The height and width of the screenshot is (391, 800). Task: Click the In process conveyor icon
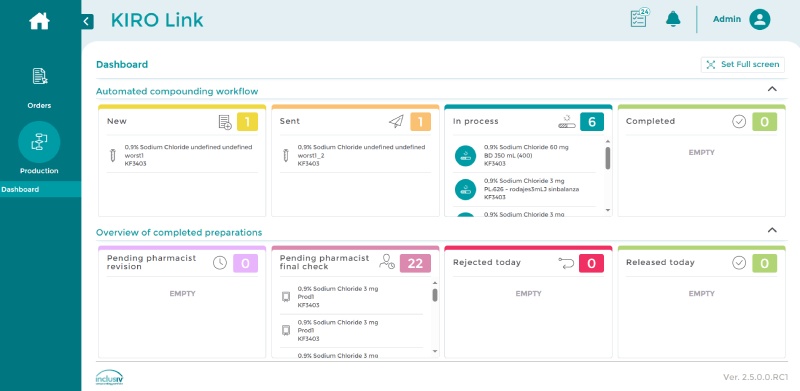coord(567,121)
